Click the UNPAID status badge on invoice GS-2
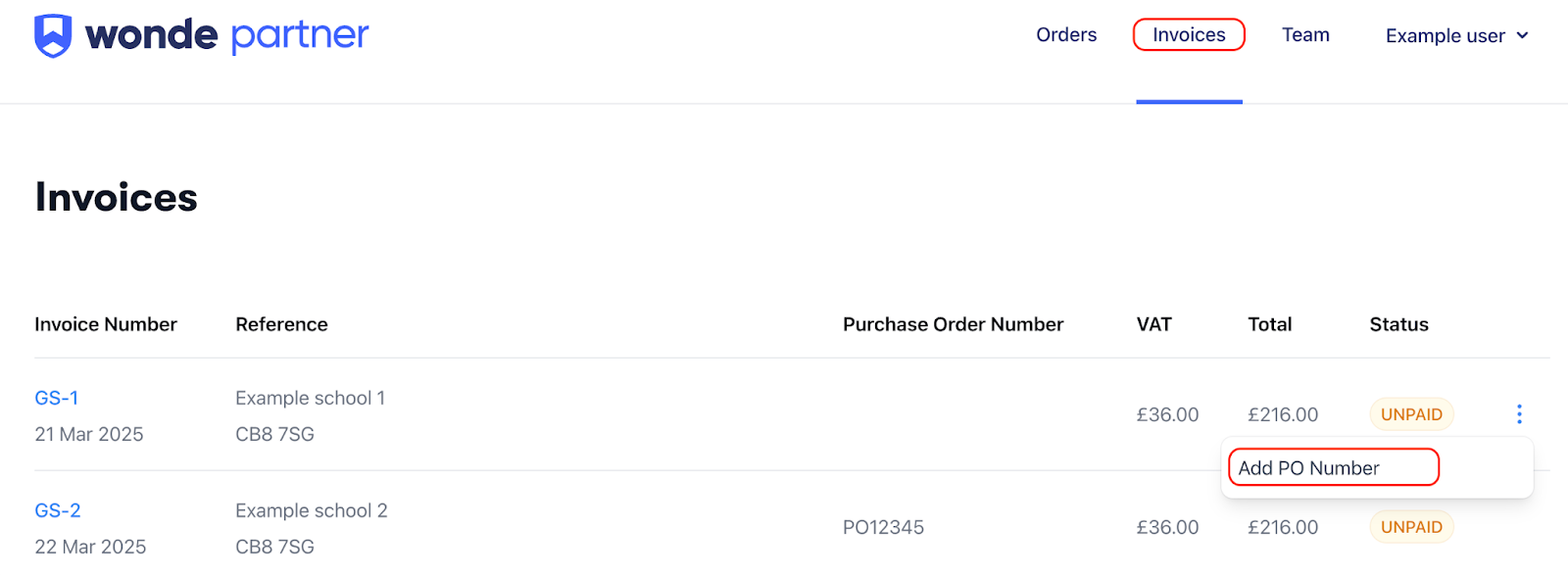Viewport: 1568px width, 575px height. 1410,526
